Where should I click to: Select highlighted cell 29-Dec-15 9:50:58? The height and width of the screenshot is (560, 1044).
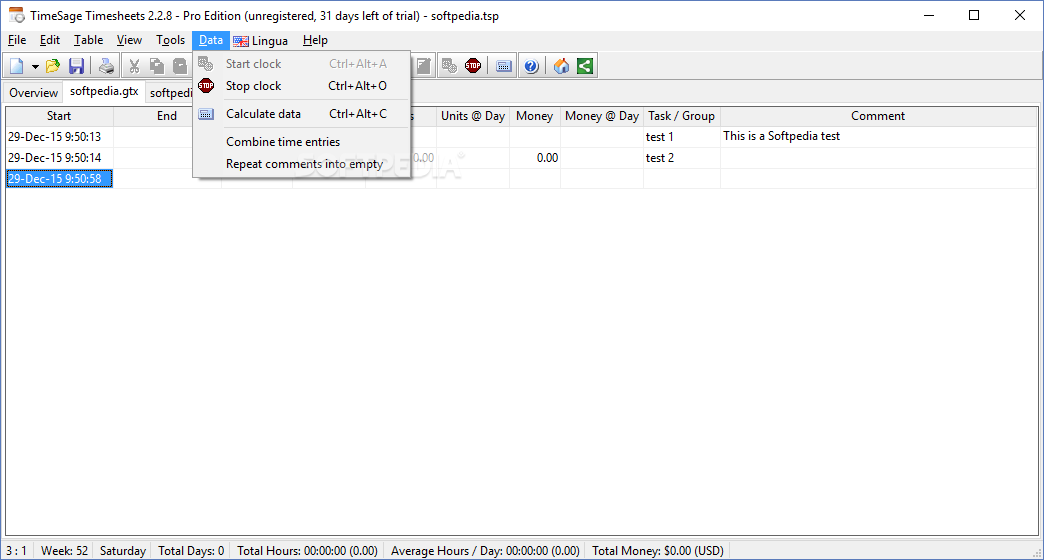click(59, 178)
